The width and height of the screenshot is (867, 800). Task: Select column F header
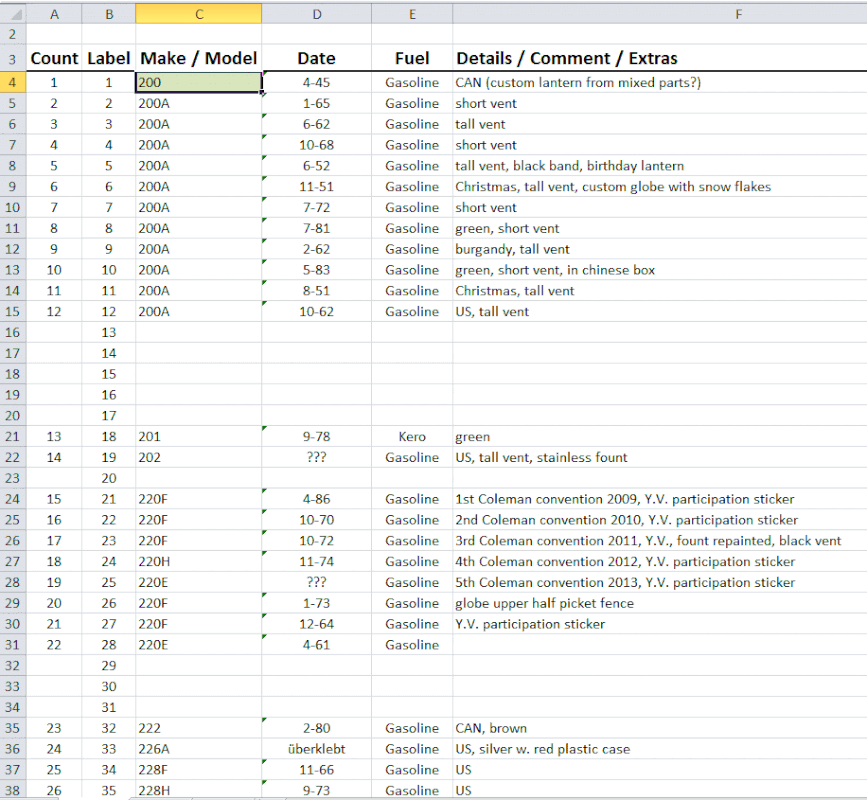pos(660,14)
